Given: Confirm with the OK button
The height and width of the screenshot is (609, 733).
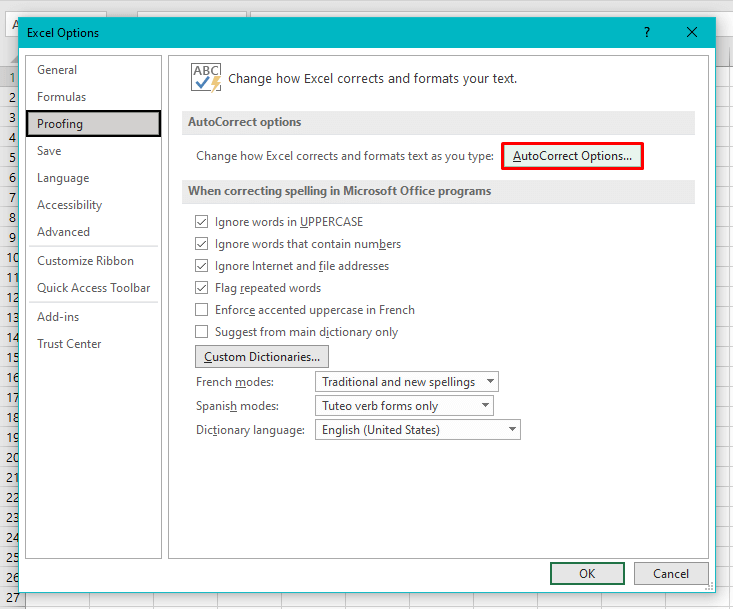Looking at the screenshot, I should pos(587,573).
